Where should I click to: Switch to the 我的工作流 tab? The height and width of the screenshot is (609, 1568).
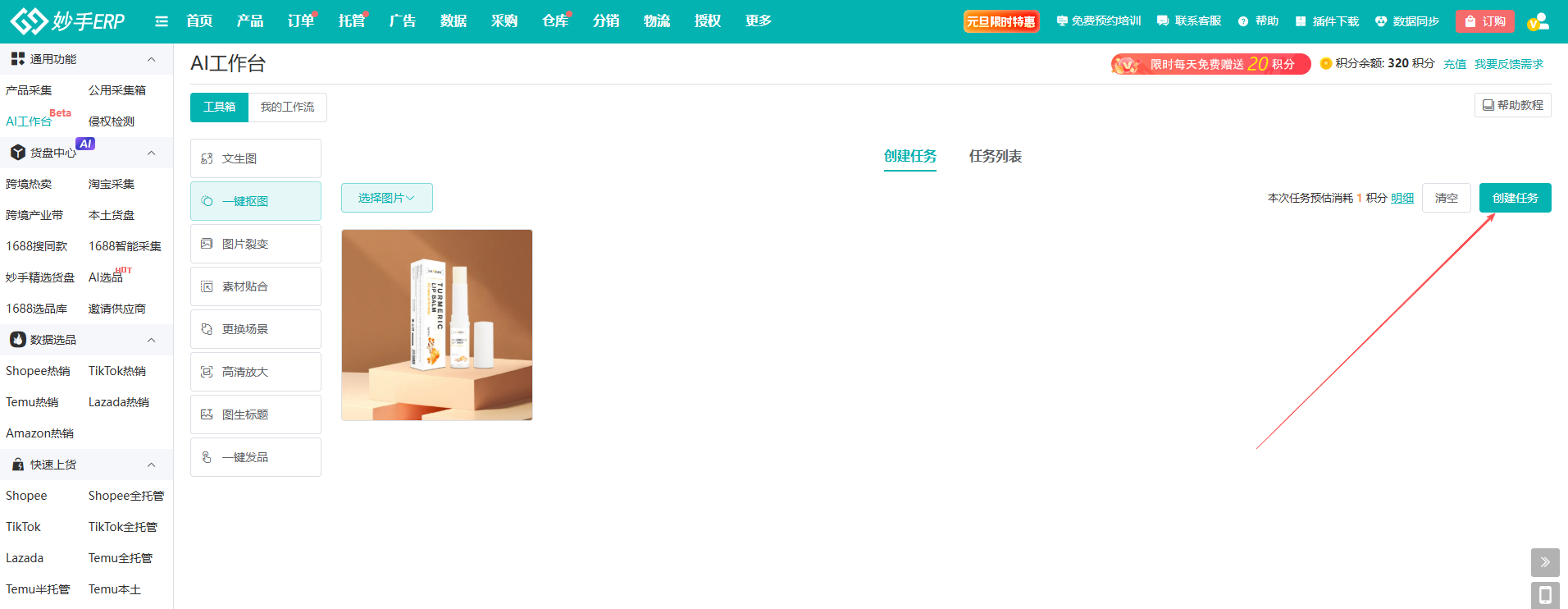click(x=287, y=107)
